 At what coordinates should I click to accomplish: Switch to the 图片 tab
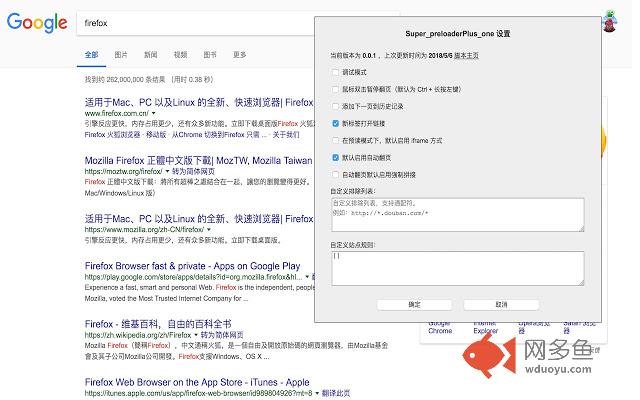point(121,55)
